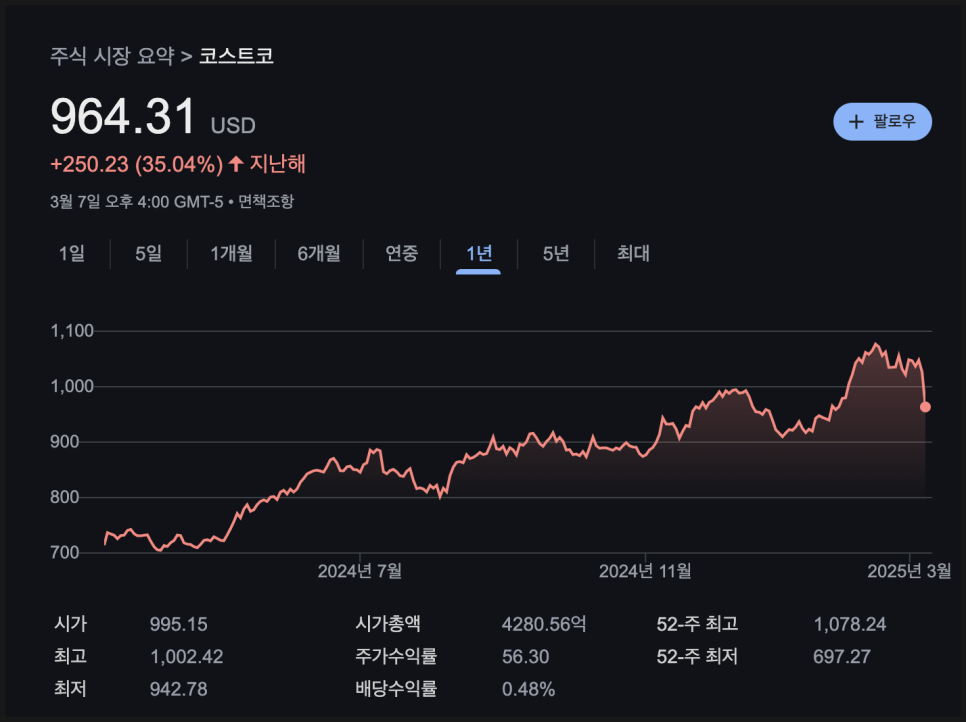This screenshot has height=722, width=966.
Task: Click the 2025년 3월 axis label
Action: click(909, 571)
